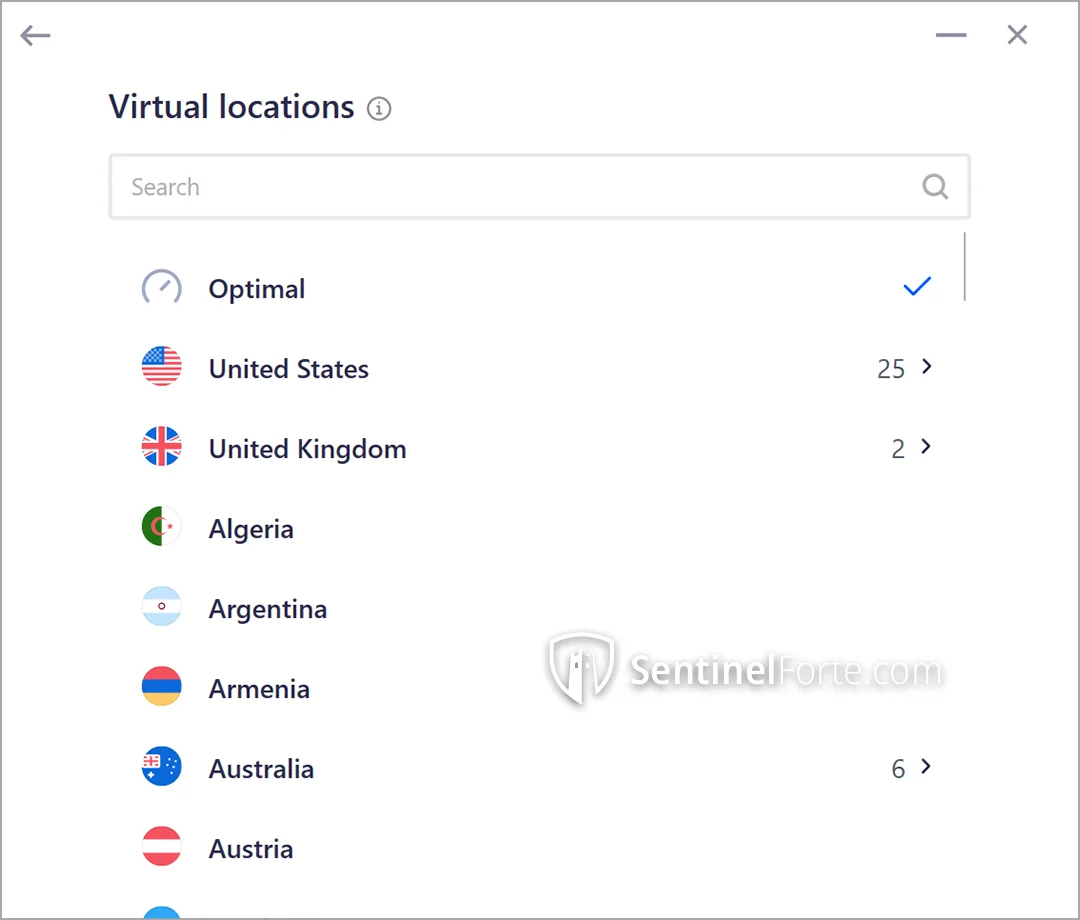Open the Virtual locations info icon

379,108
